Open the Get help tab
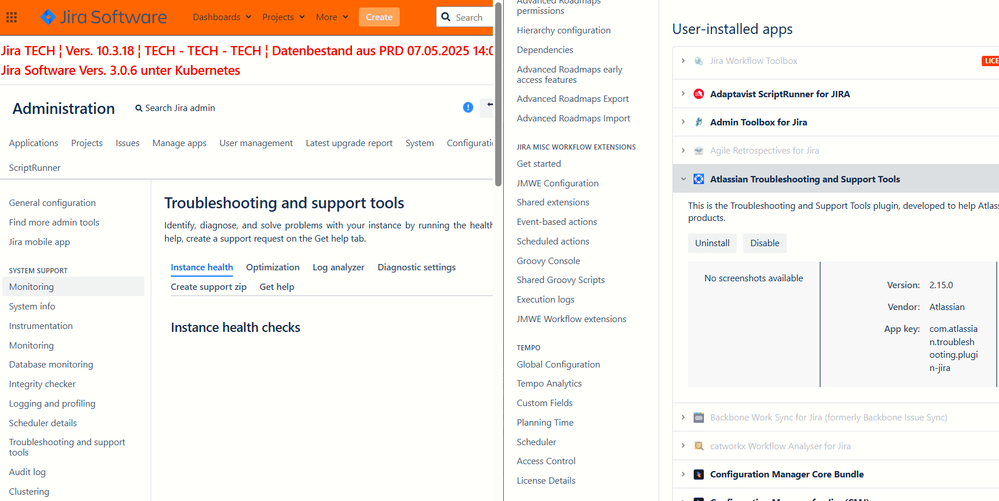999x501 pixels. coord(277,287)
